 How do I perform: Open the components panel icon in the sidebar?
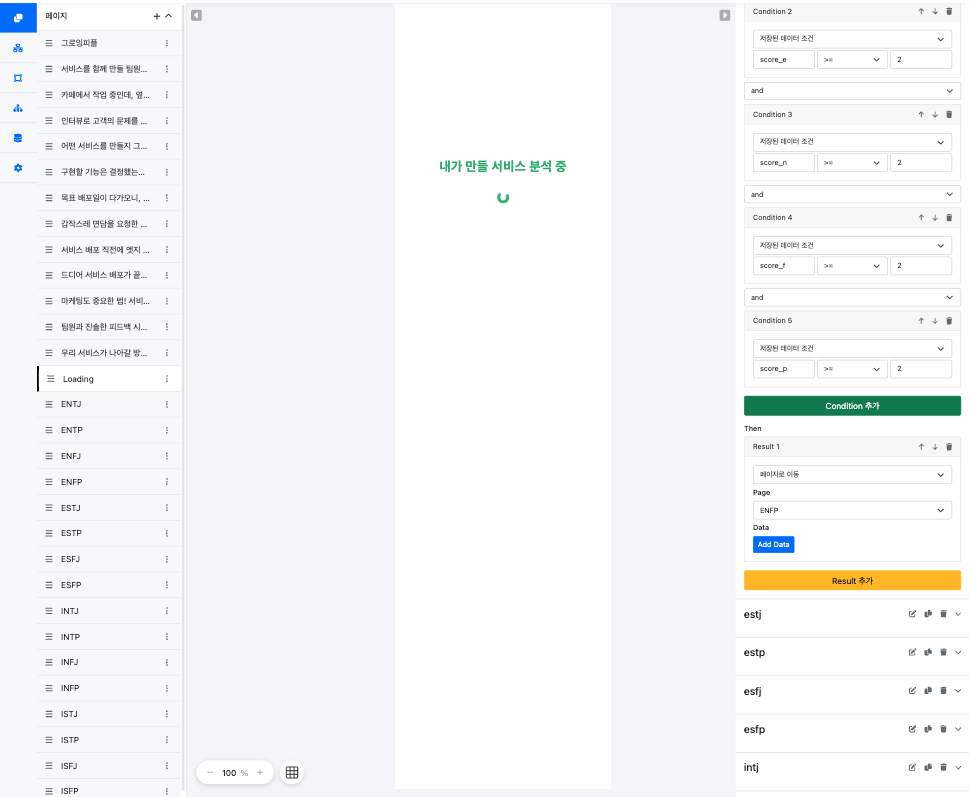pos(16,46)
